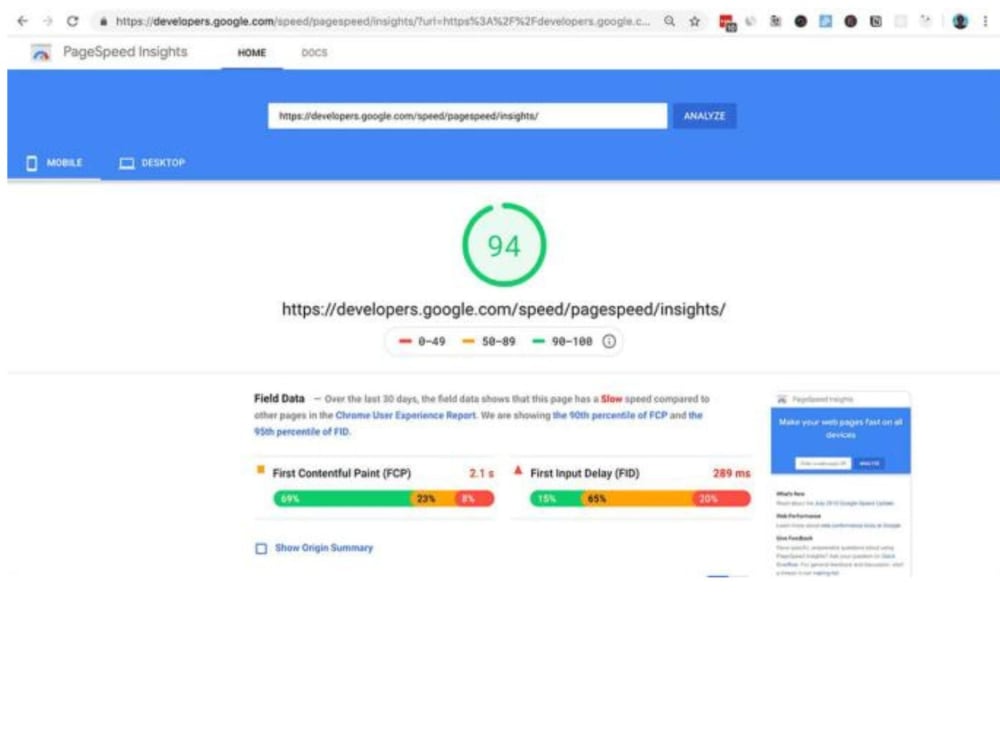The image size is (1000, 750).
Task: Click the page screenshot thumbnail
Action: (841, 484)
